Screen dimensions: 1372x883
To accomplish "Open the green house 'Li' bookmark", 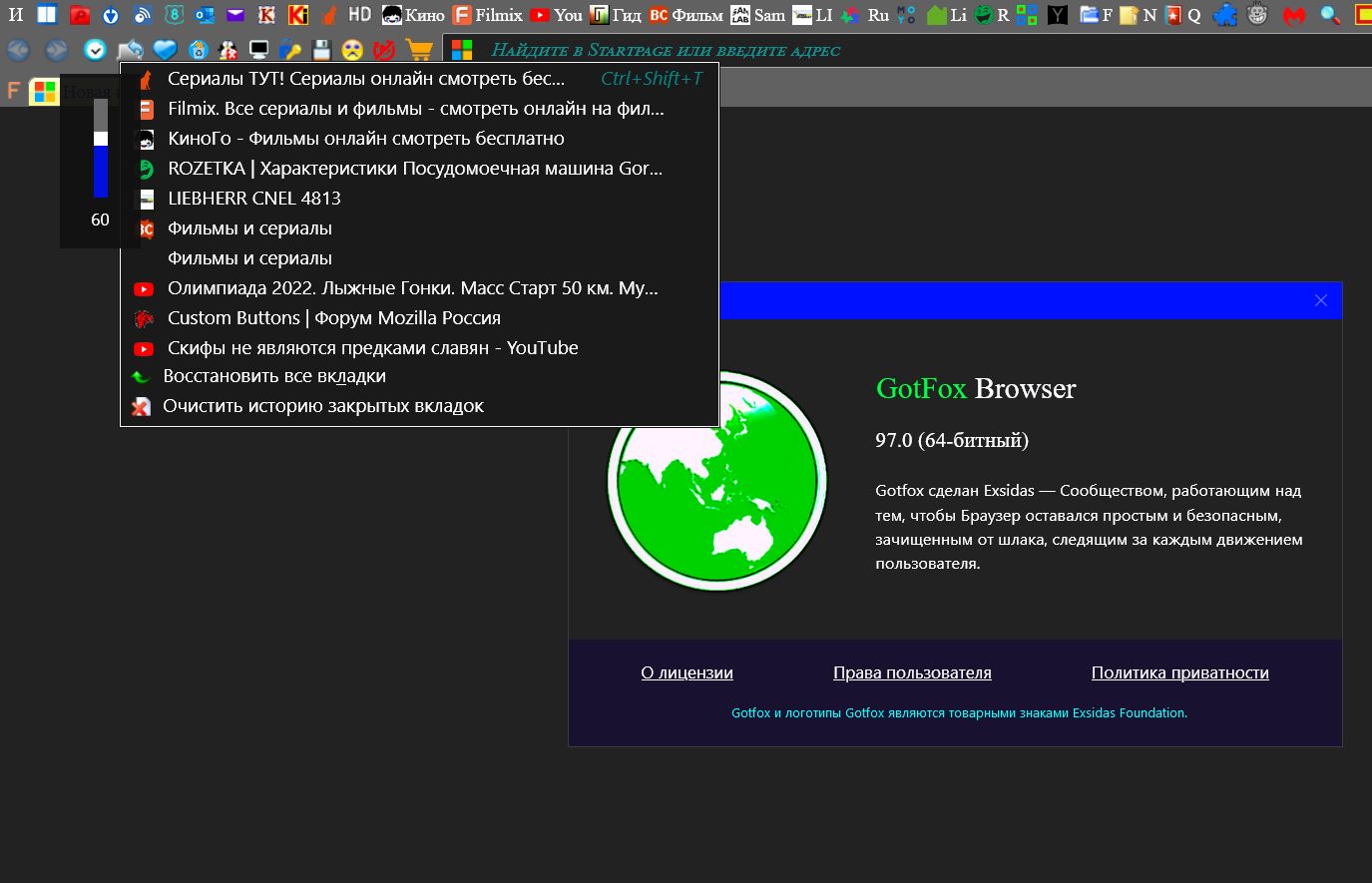I will pos(946,15).
